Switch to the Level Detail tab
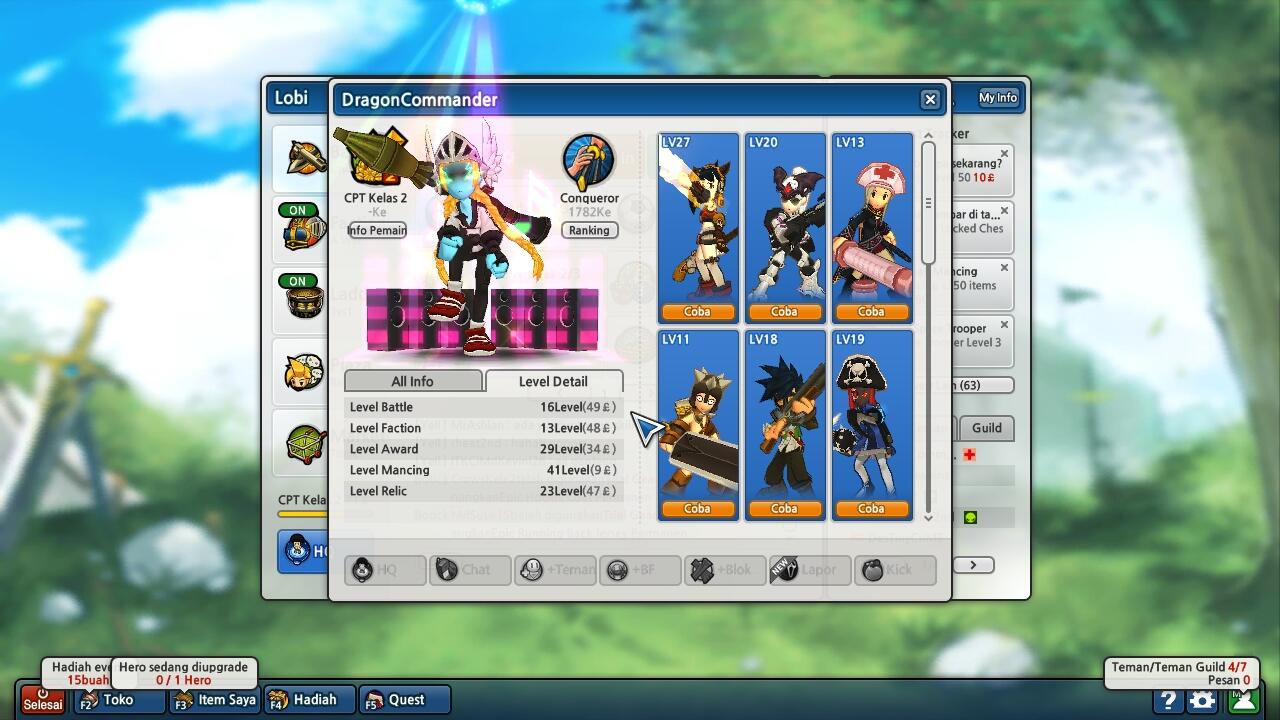This screenshot has height=720, width=1280. coord(553,381)
